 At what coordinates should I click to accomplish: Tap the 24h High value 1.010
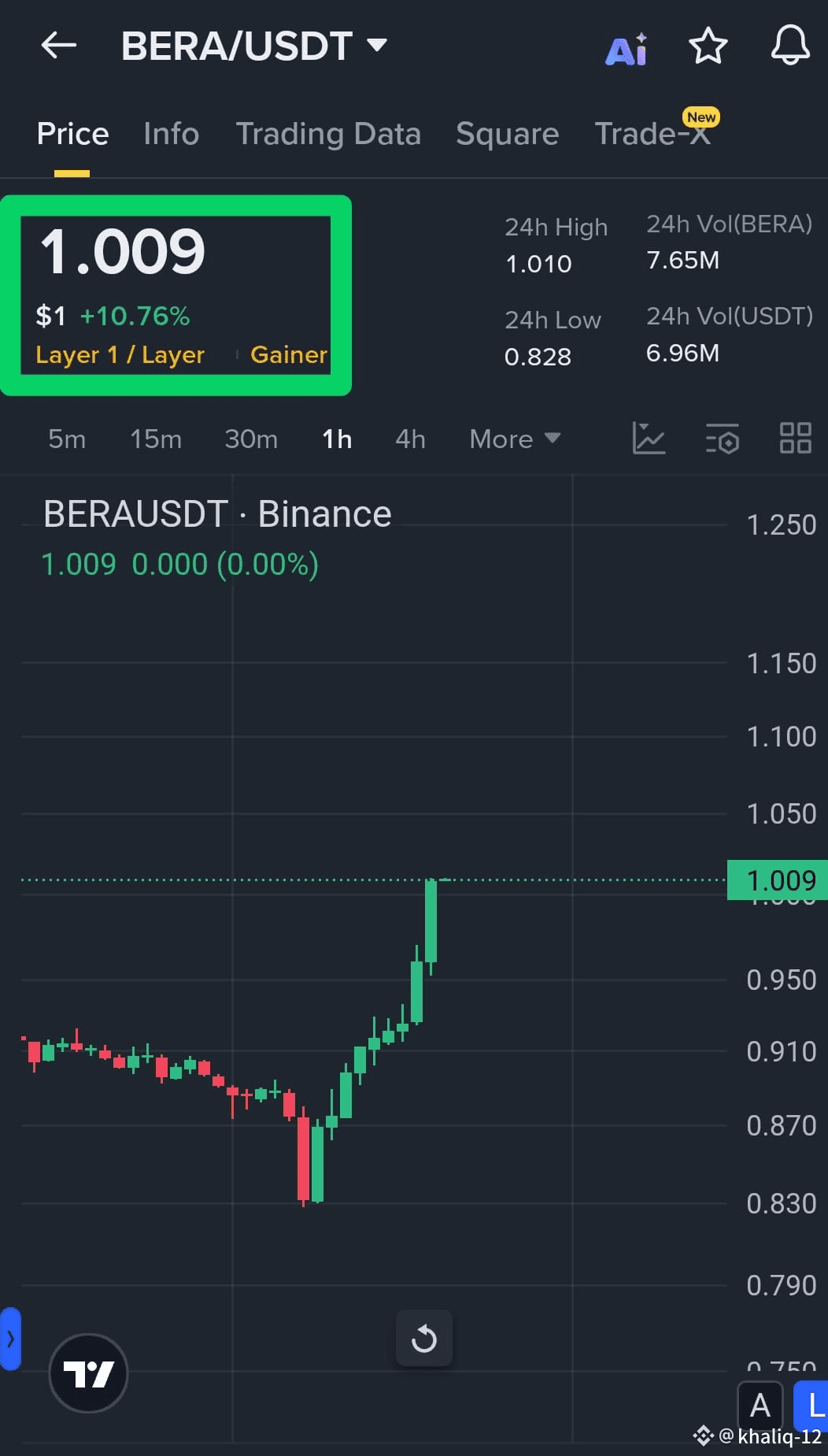(538, 264)
